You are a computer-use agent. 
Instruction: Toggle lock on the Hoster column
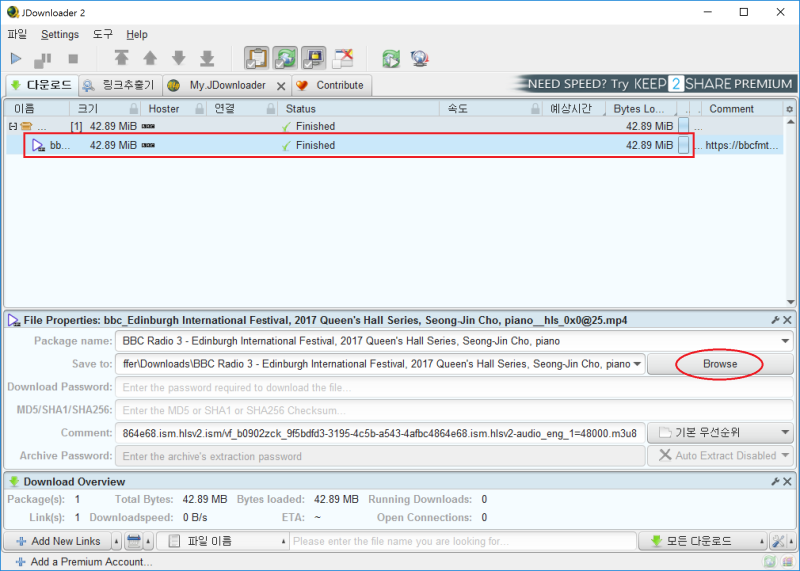(x=199, y=109)
